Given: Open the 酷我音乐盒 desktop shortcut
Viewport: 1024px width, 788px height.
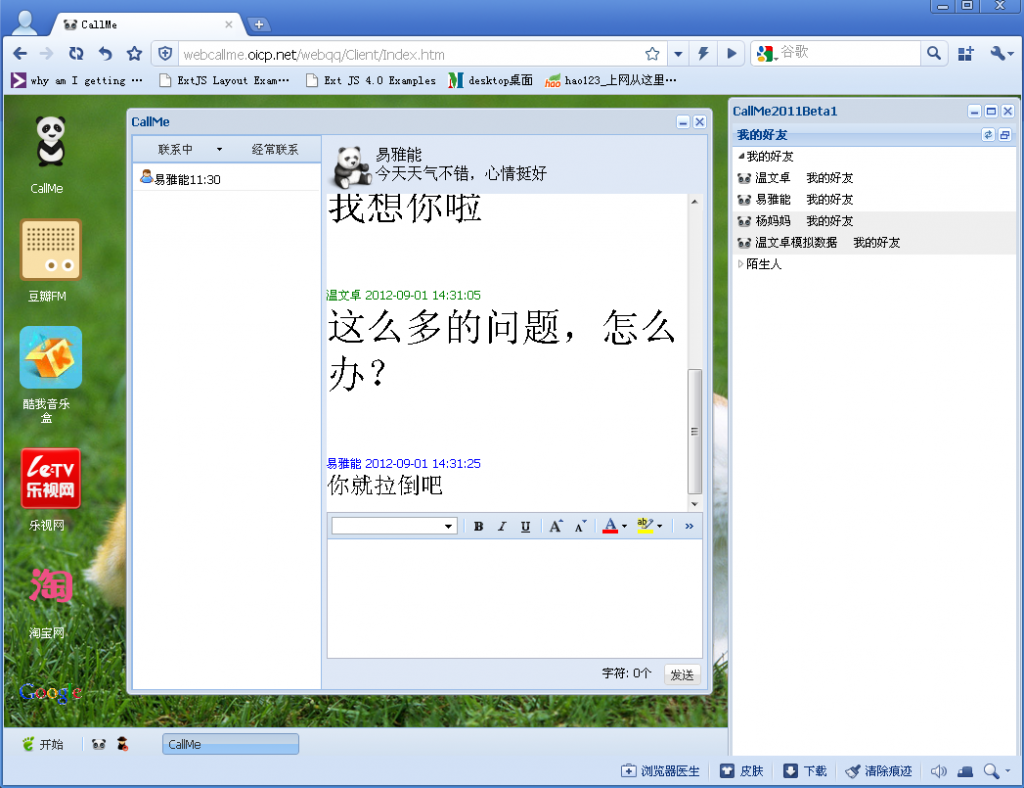Looking at the screenshot, I should [x=51, y=358].
